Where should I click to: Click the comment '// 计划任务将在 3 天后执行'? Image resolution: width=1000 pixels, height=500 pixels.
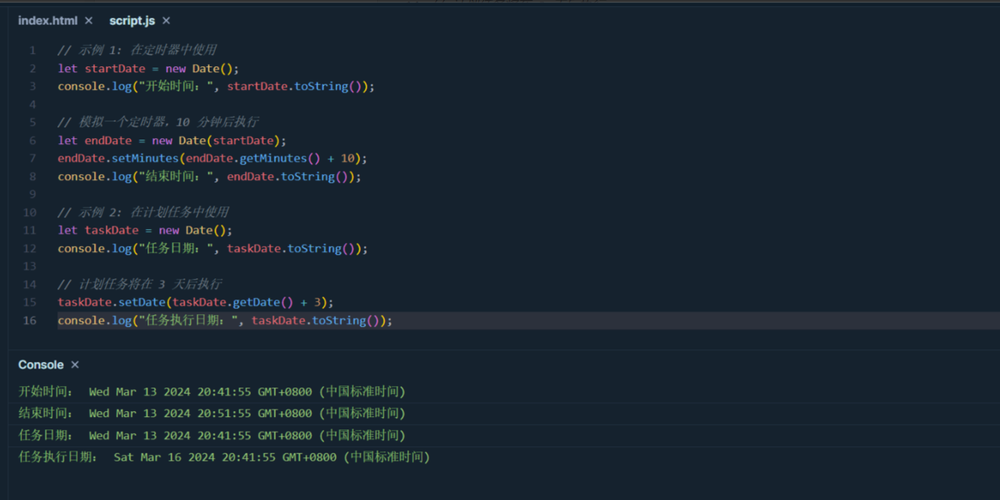pyautogui.click(x=140, y=284)
